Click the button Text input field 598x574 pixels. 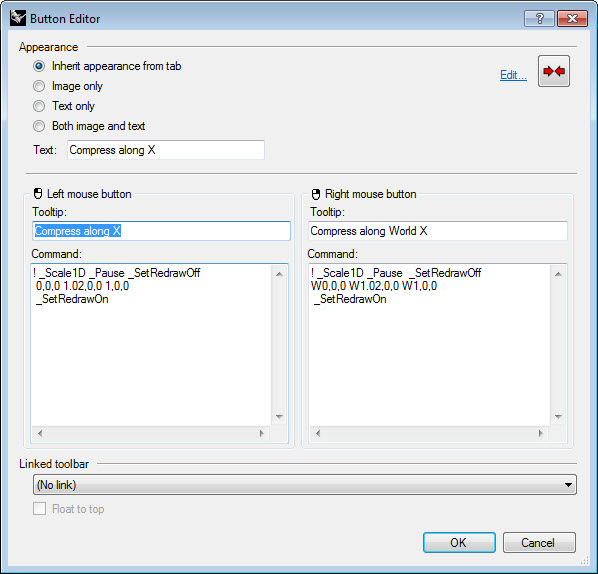166,150
